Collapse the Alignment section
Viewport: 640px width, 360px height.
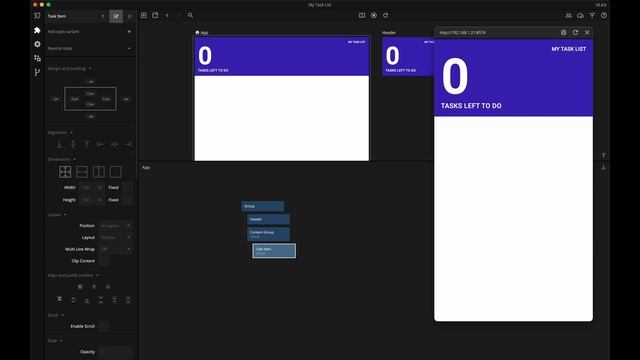tap(71, 133)
